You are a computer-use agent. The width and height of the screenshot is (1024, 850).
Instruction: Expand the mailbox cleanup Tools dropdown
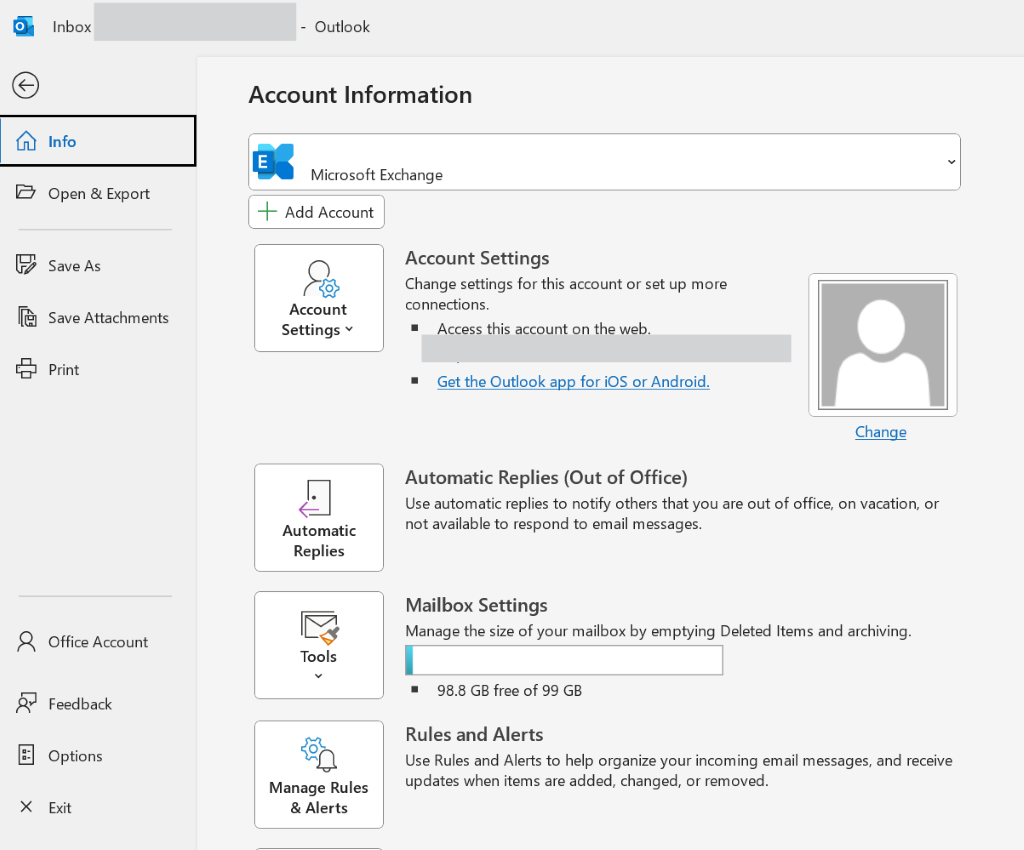(318, 645)
